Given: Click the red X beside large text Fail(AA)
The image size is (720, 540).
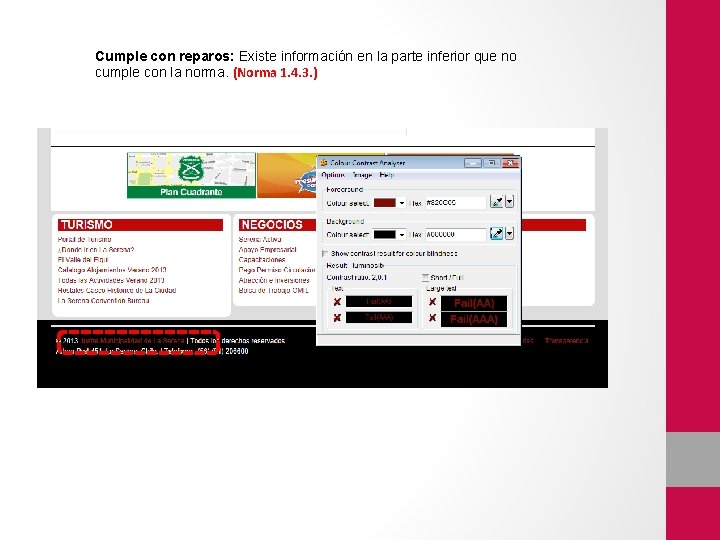Looking at the screenshot, I should tap(432, 302).
